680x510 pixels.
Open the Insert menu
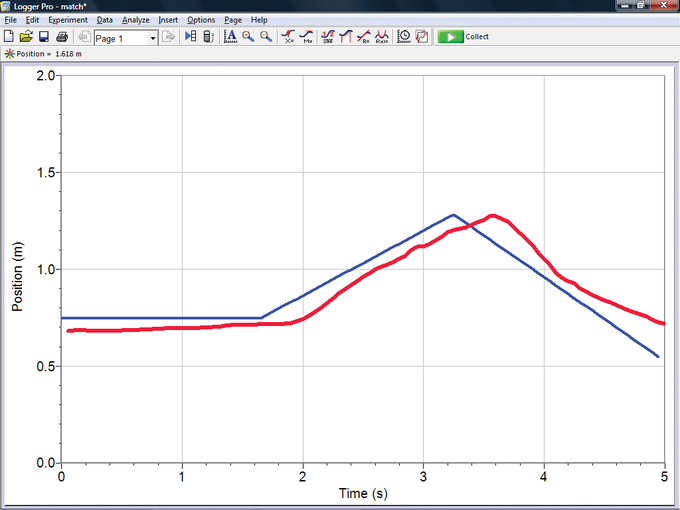[168, 20]
